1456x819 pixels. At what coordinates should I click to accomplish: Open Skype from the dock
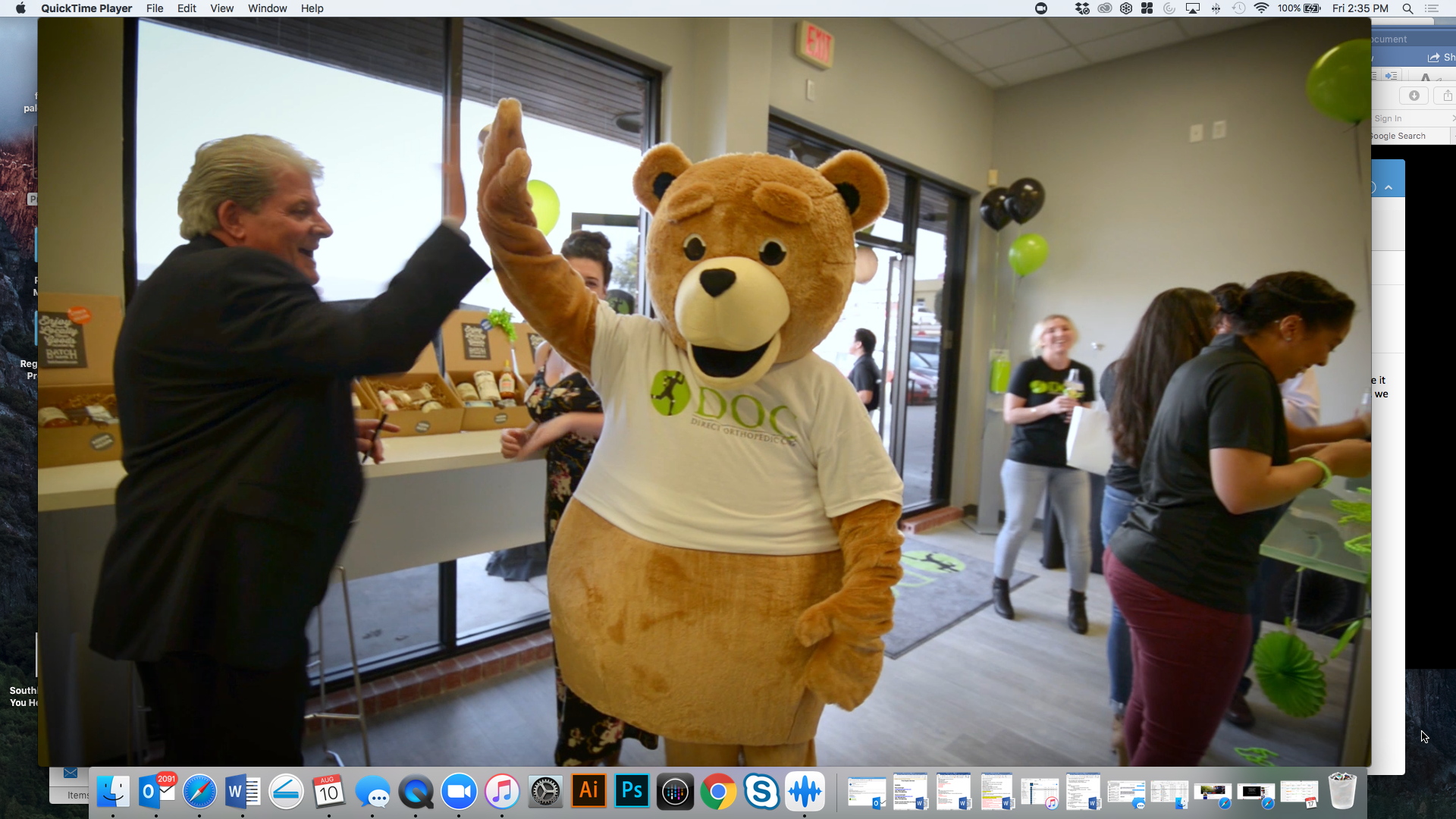click(761, 792)
